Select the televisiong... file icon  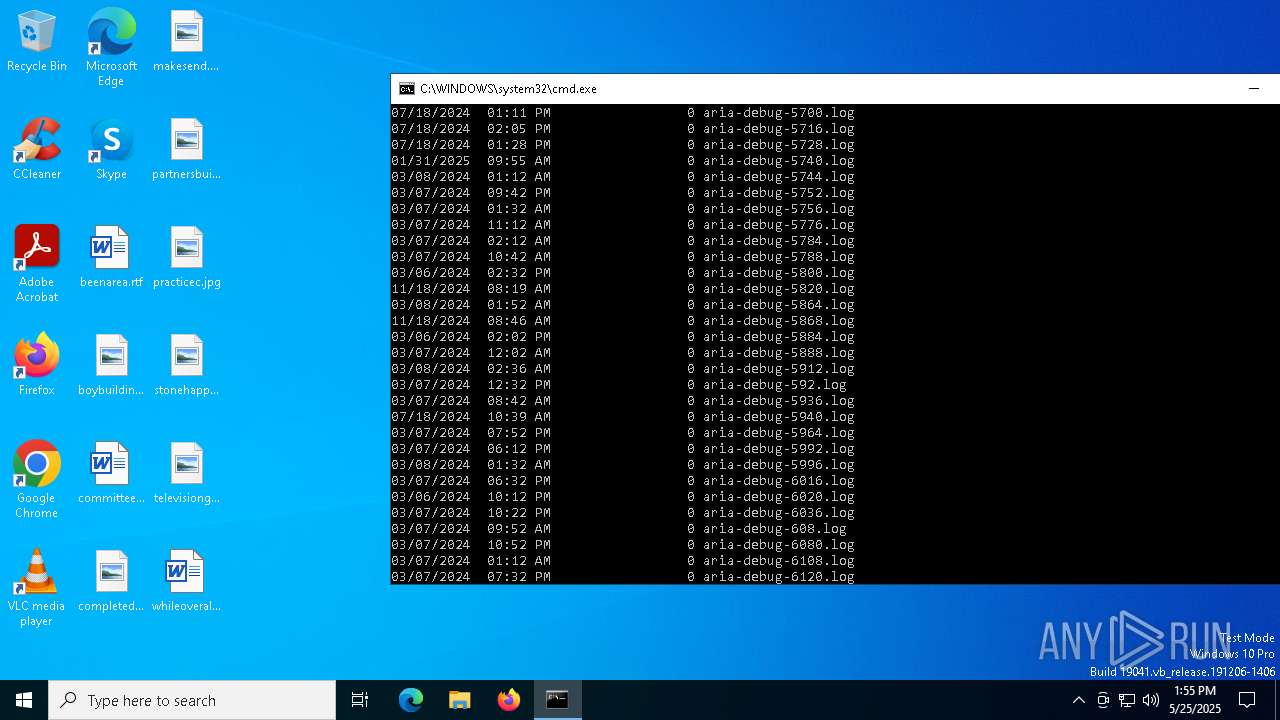(x=186, y=474)
